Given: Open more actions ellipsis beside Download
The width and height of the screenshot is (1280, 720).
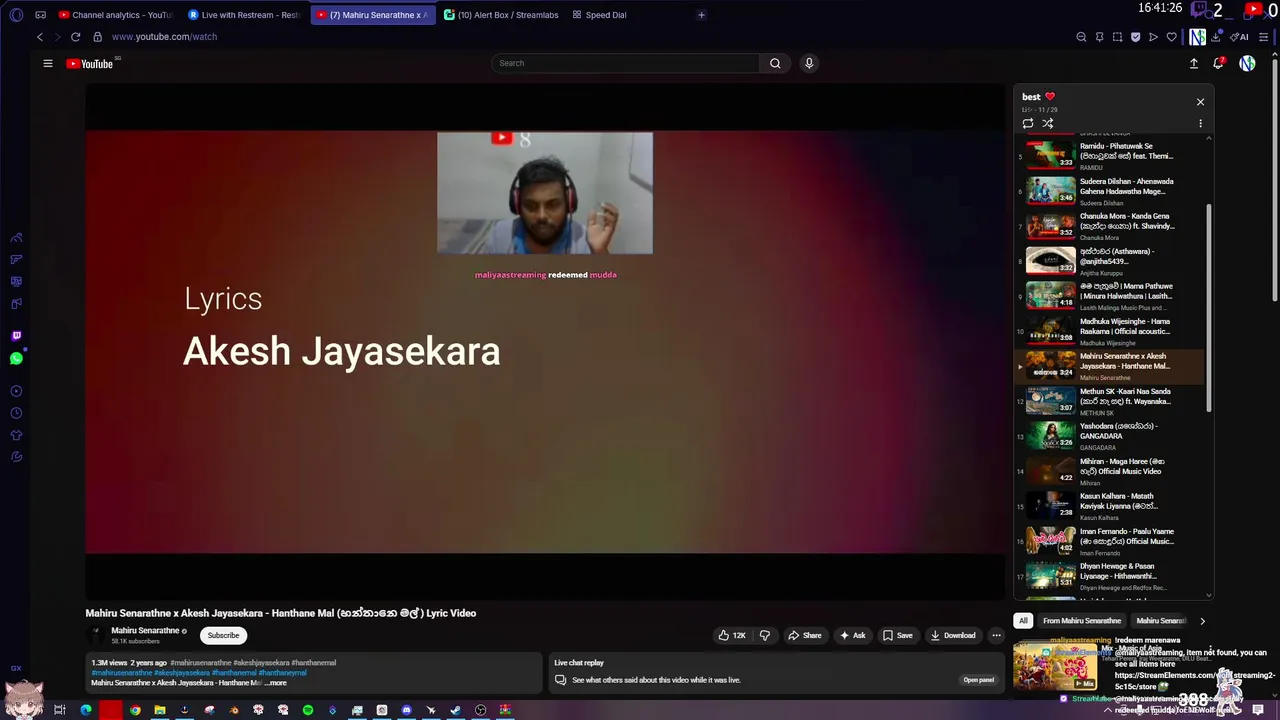Looking at the screenshot, I should point(996,635).
